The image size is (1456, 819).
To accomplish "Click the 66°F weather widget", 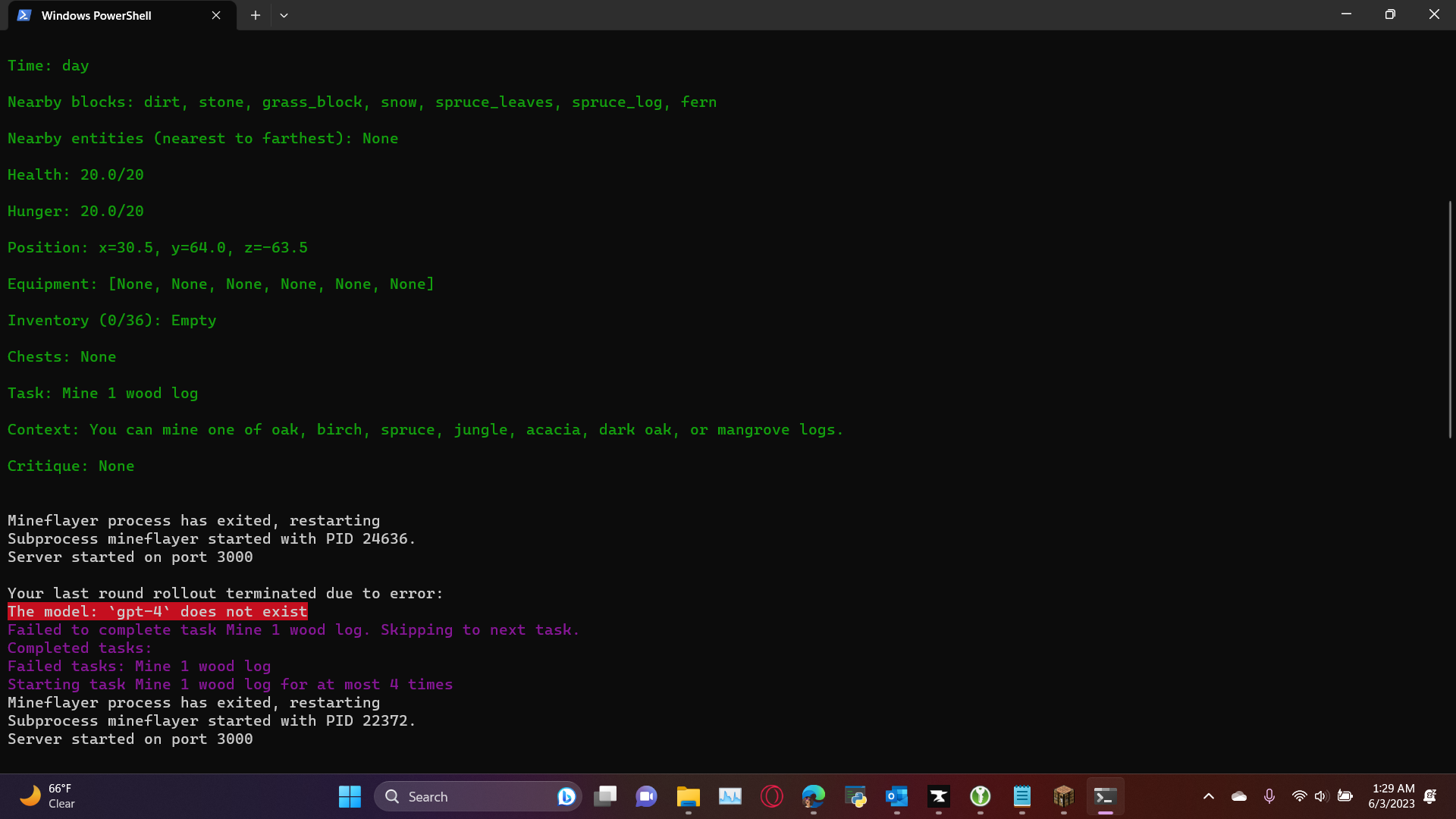I will point(47,796).
